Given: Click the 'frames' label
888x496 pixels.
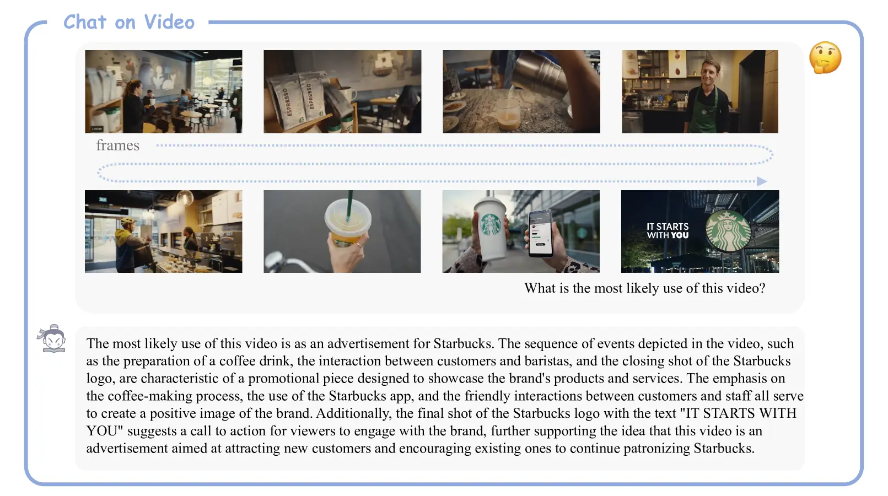Looking at the screenshot, I should (x=118, y=146).
